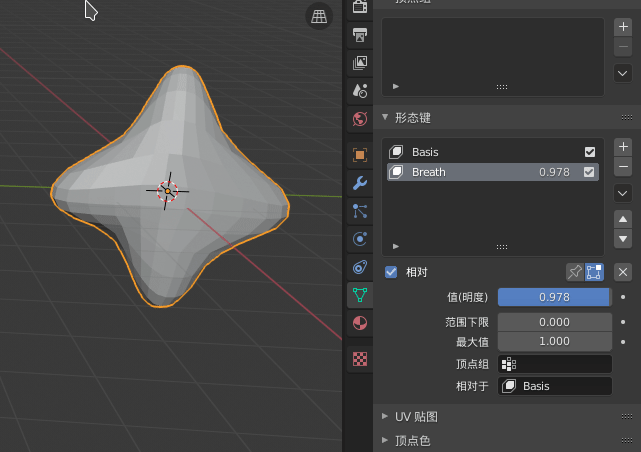
Task: Open the 顶点组 vertex group field
Action: pyautogui.click(x=555, y=364)
